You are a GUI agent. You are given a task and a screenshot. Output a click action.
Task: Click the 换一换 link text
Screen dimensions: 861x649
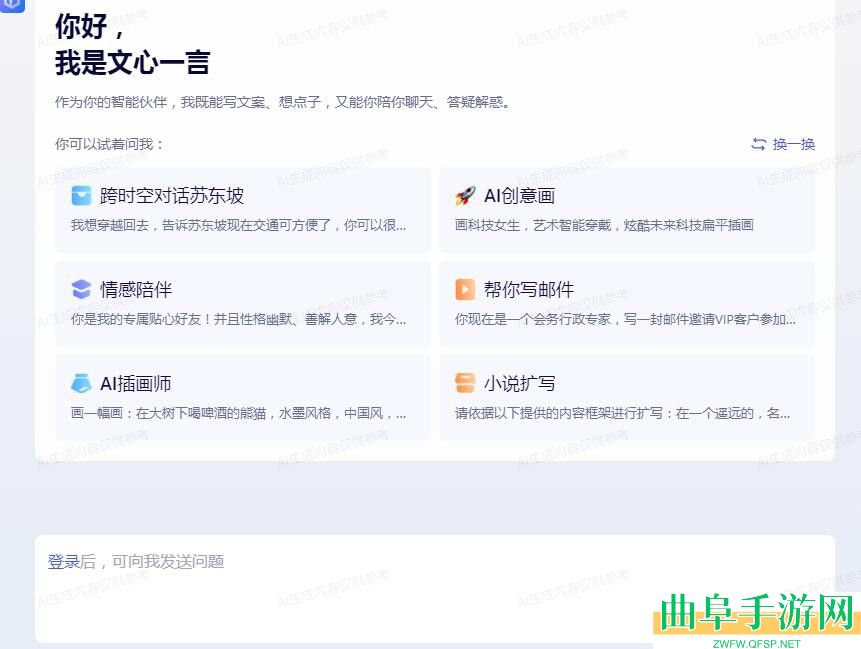click(x=793, y=144)
